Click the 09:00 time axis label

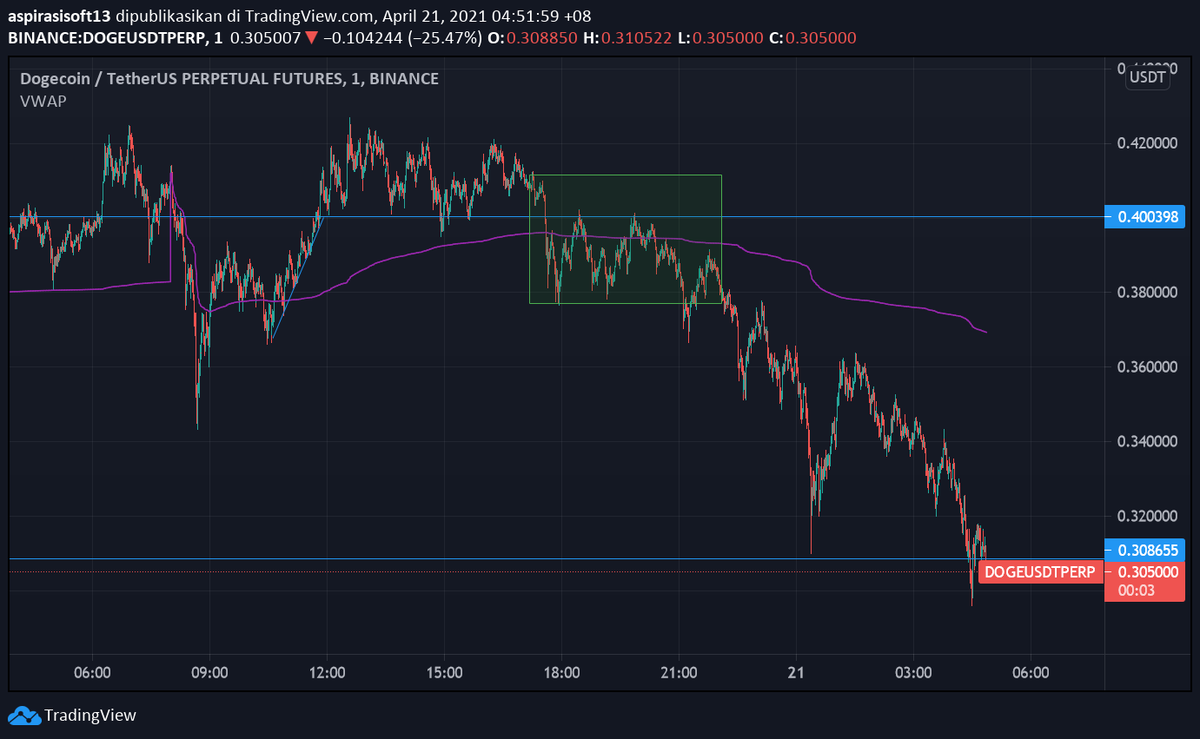click(x=210, y=673)
